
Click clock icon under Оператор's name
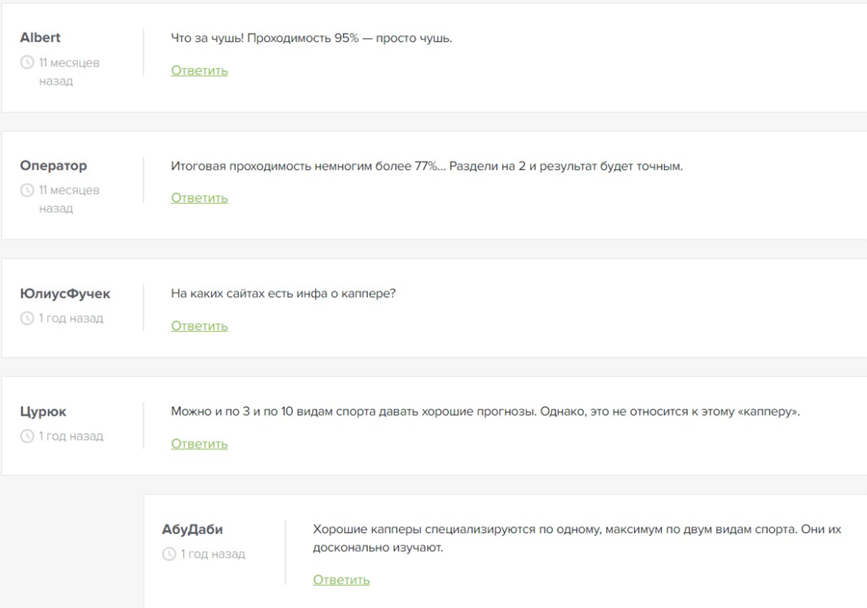click(x=27, y=191)
